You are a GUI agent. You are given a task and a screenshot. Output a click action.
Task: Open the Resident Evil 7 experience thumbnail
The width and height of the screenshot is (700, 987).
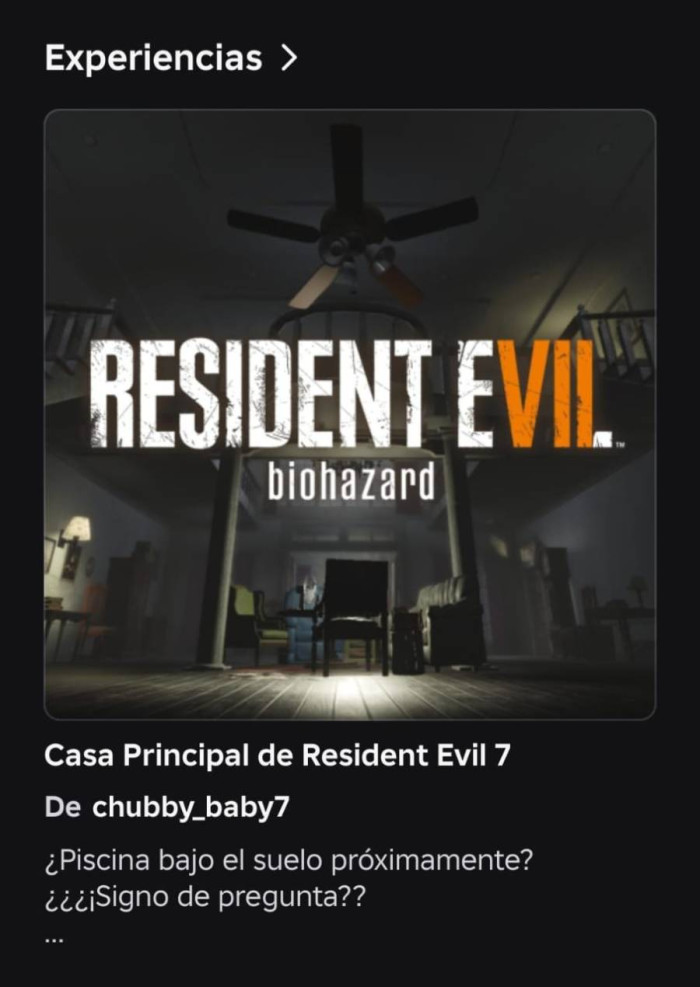point(350,414)
